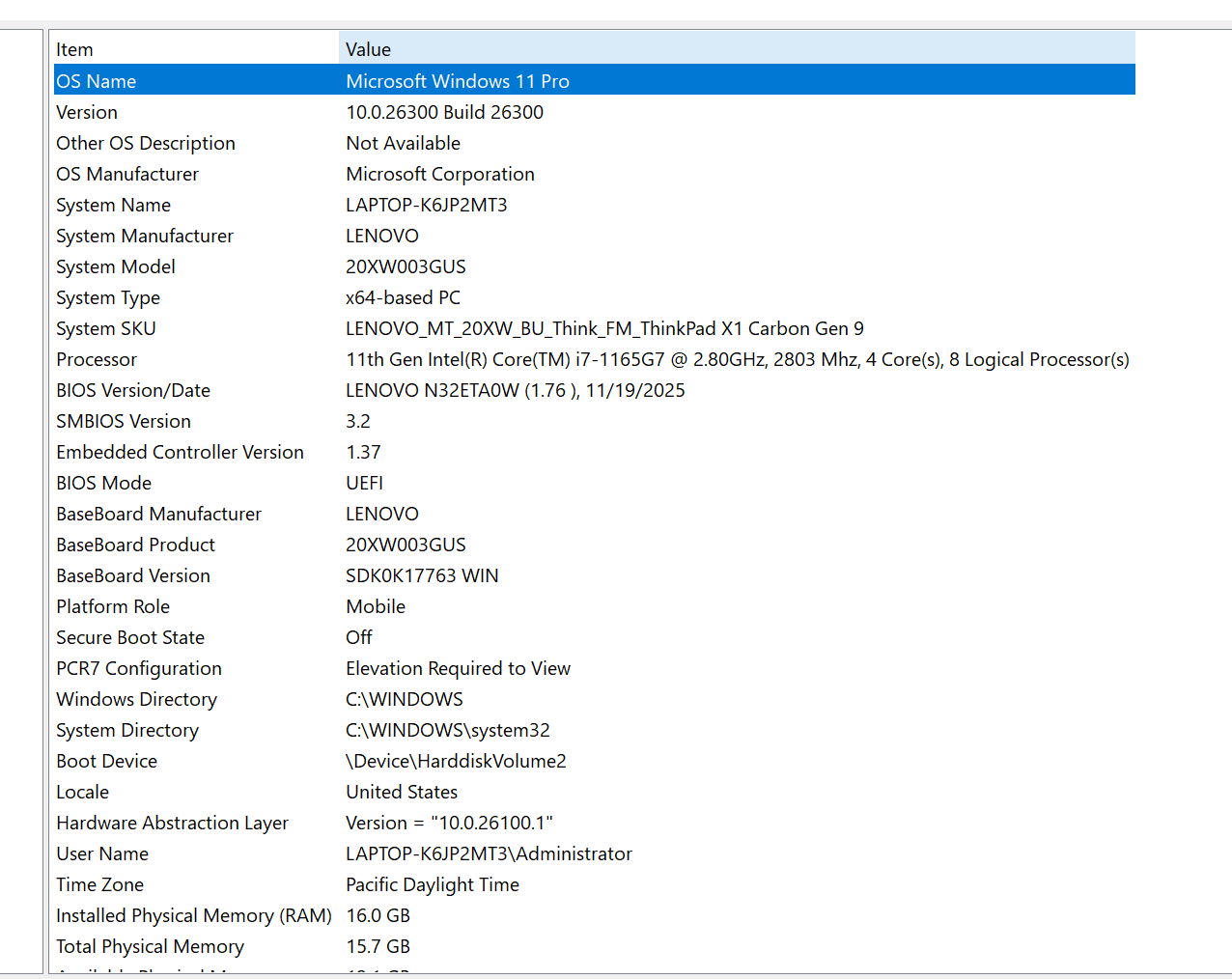Click the "Microsoft Corporation" value
The width and height of the screenshot is (1232, 979).
(440, 174)
